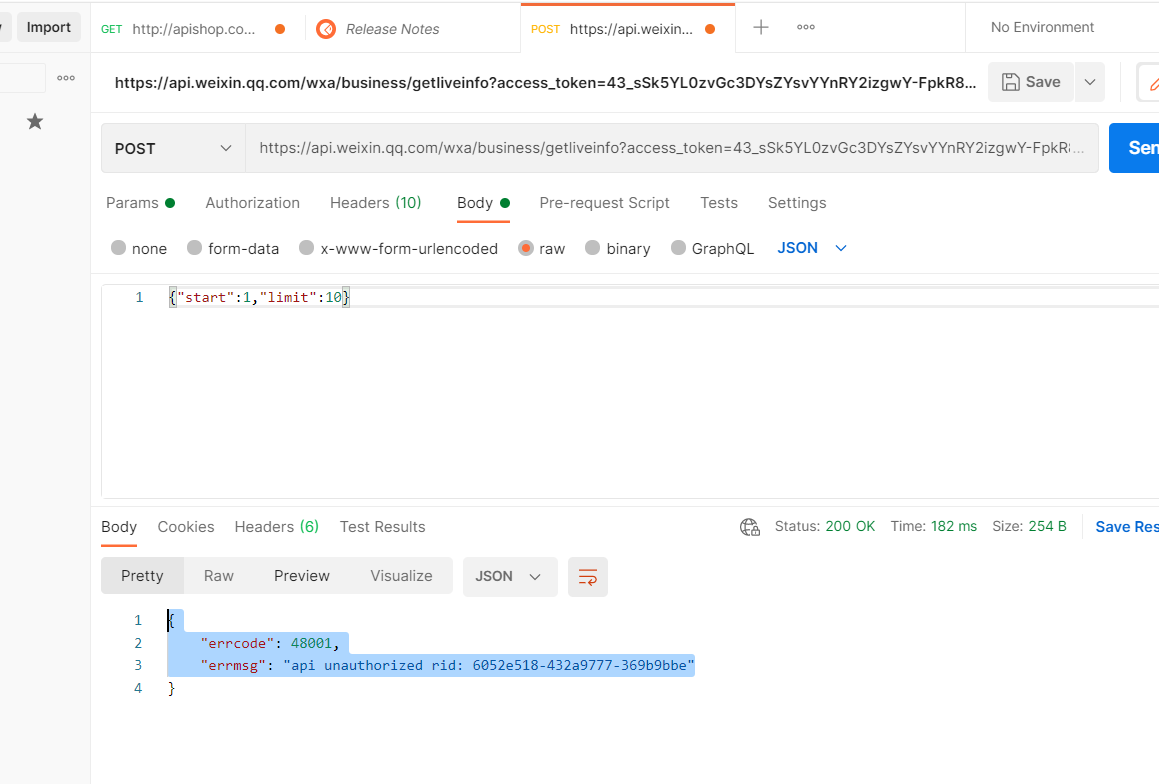Click Save Response link
Viewport: 1159px width, 784px height.
1126,527
